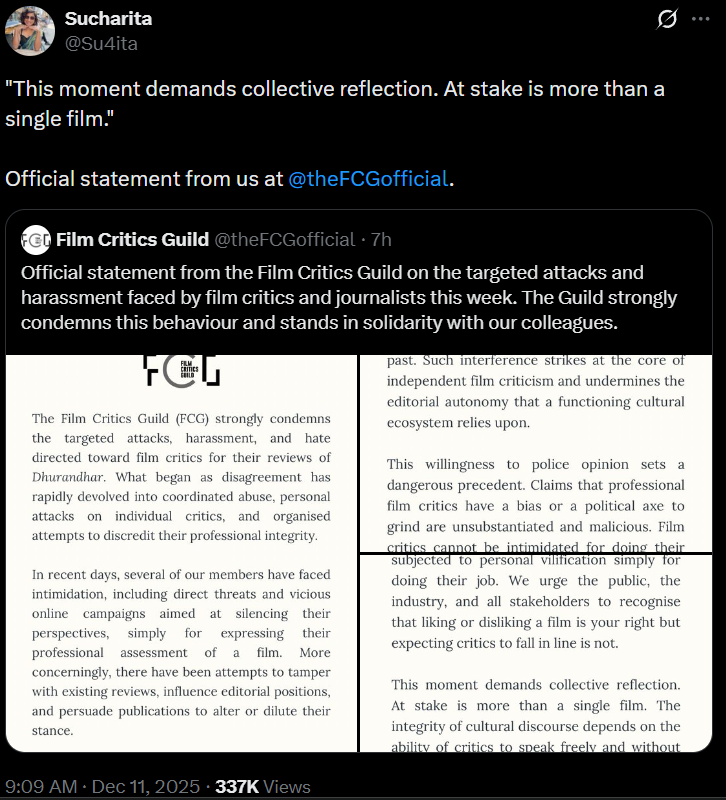Click the Sucharita display name

[109, 19]
